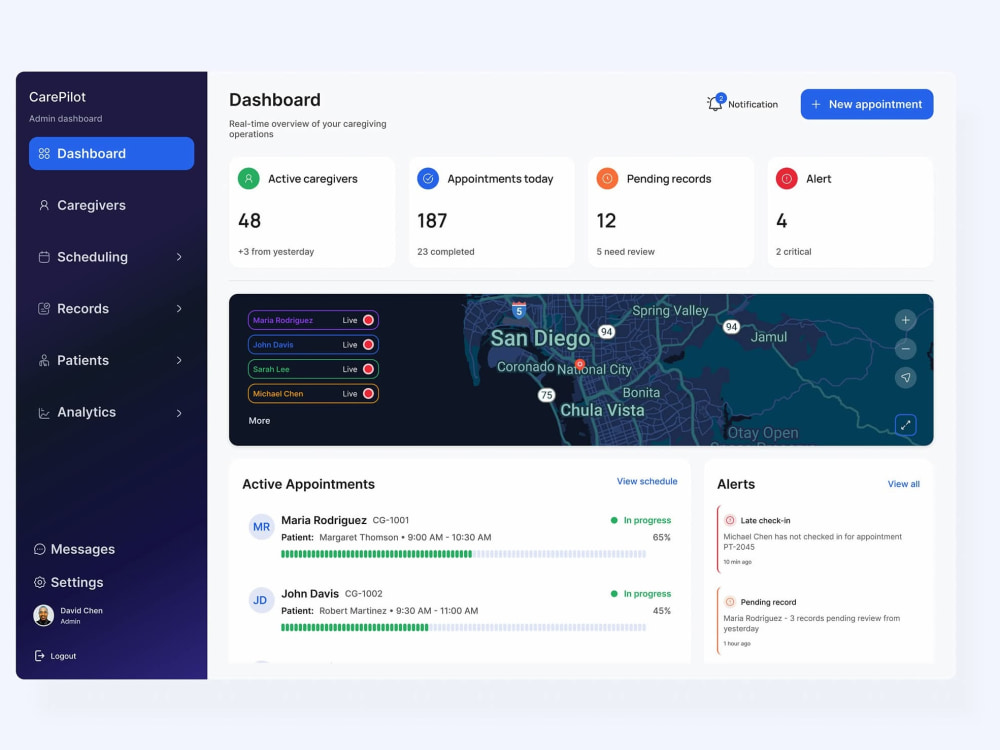Click the Caregivers person icon
The width and height of the screenshot is (1000, 750).
point(44,205)
